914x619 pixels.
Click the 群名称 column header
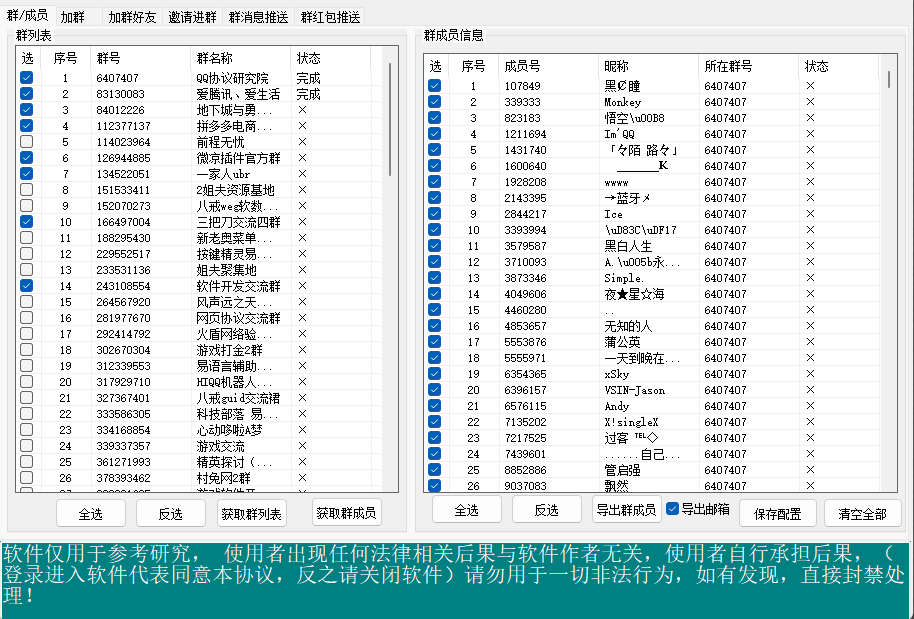[240, 58]
